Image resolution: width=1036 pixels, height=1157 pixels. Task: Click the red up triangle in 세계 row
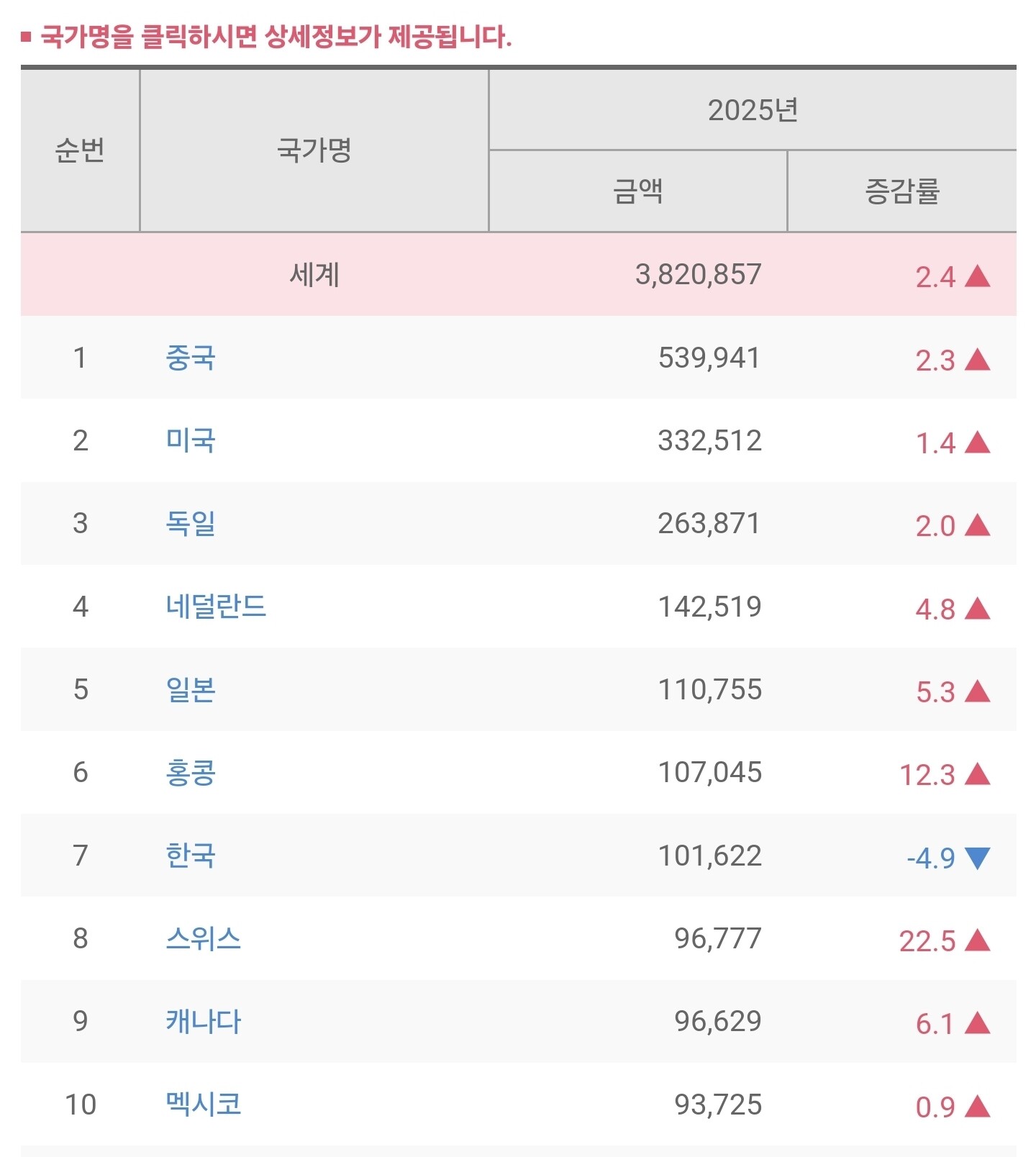point(977,276)
